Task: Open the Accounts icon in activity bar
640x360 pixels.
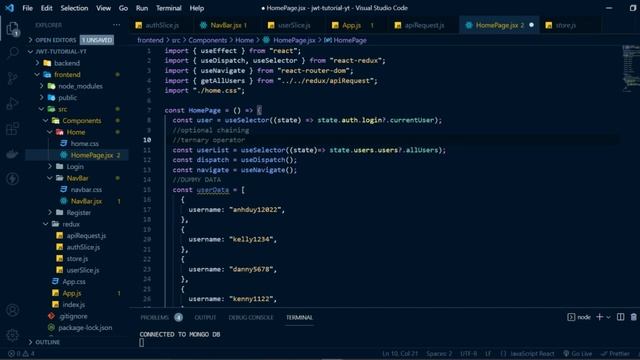Action: point(13,310)
